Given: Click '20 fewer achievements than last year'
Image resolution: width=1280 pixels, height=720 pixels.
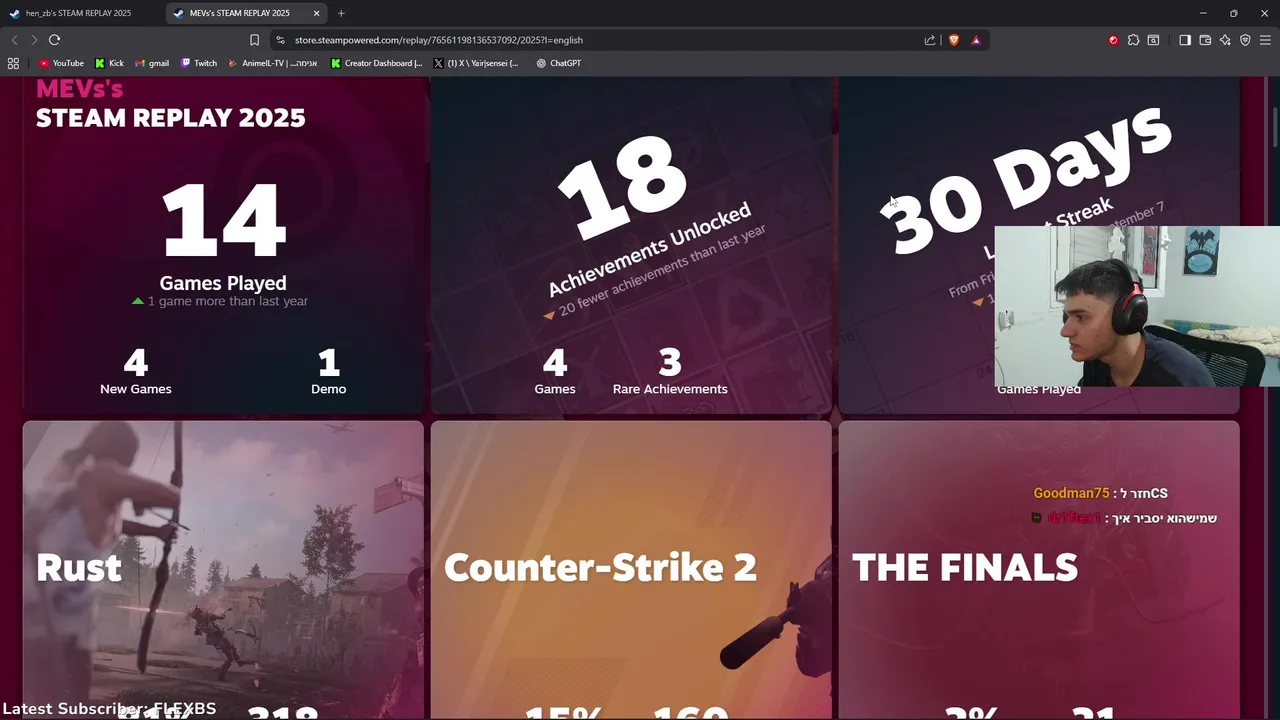Looking at the screenshot, I should point(662,270).
